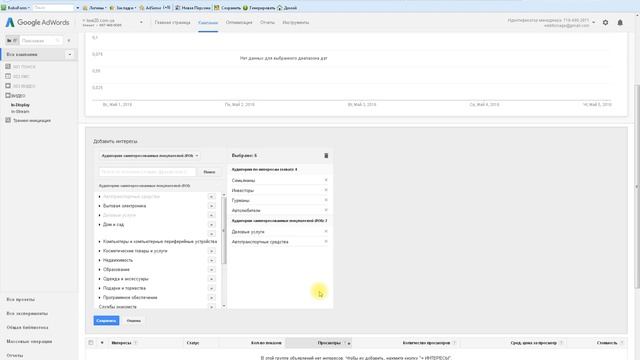Click the RoboForm toolbar icon
Image resolution: width=640 pixels, height=360 pixels.
tap(16, 8)
